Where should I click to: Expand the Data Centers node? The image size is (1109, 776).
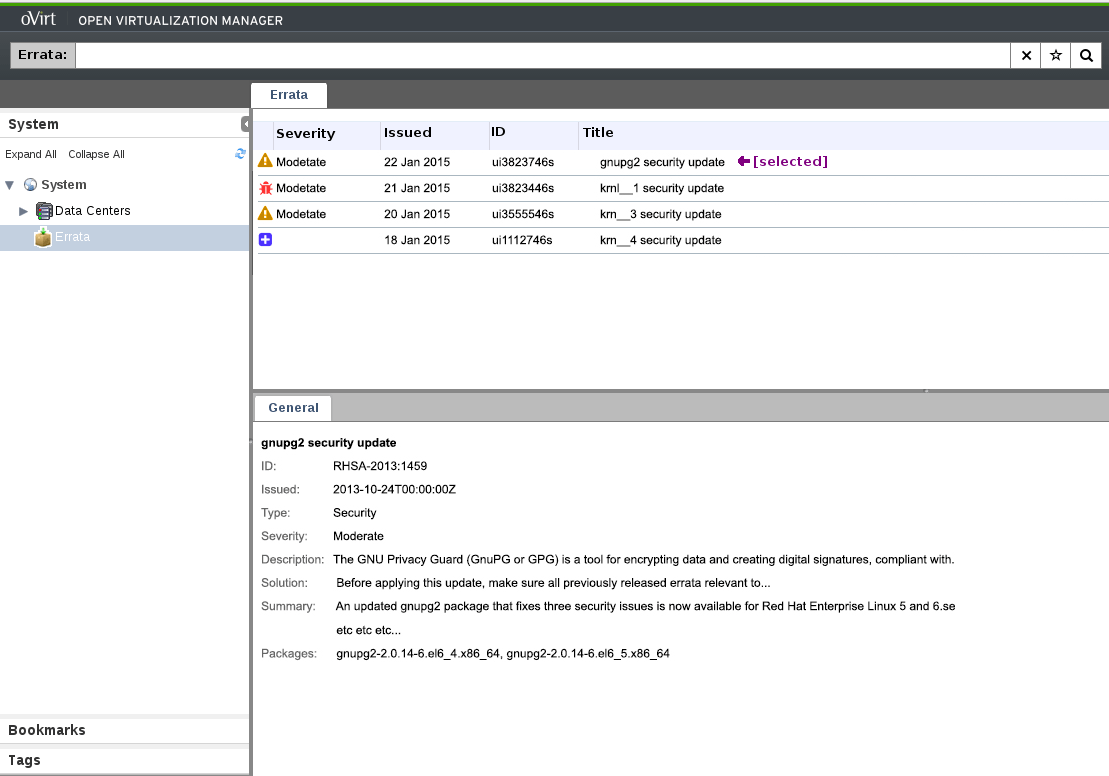[x=25, y=211]
